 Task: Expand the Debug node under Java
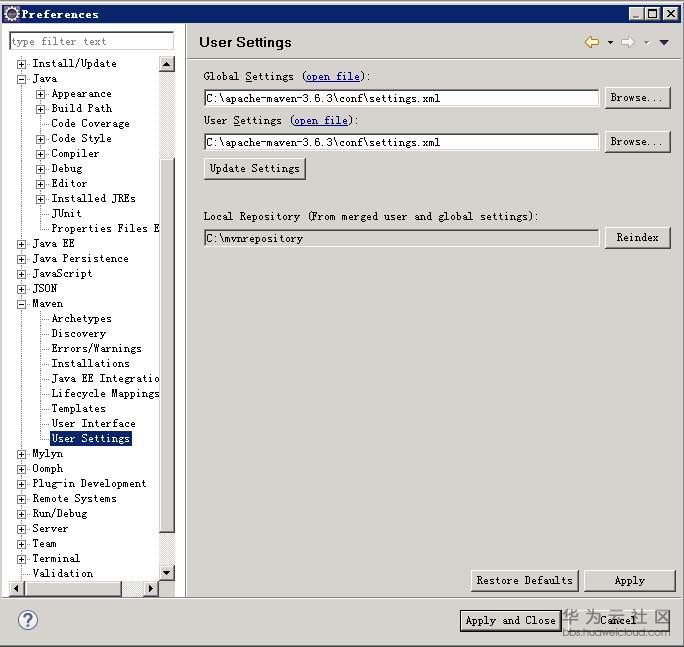pyautogui.click(x=41, y=169)
